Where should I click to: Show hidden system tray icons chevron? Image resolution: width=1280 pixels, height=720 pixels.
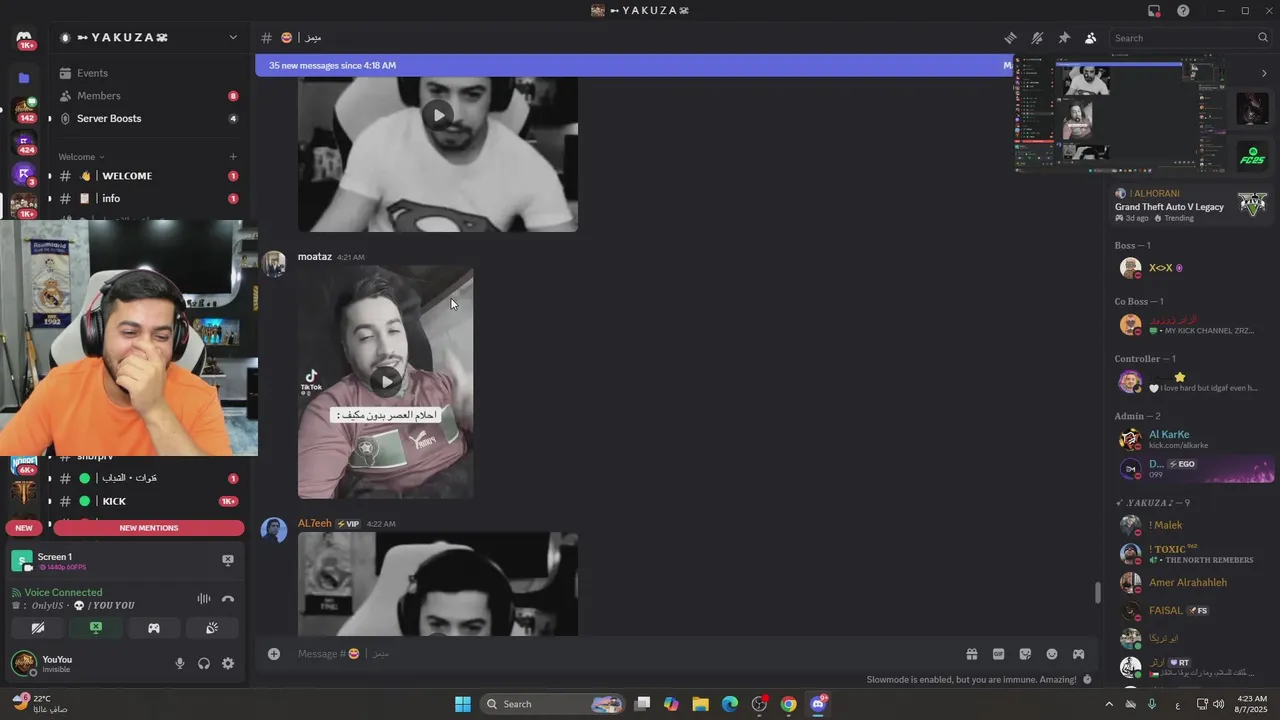1108,704
